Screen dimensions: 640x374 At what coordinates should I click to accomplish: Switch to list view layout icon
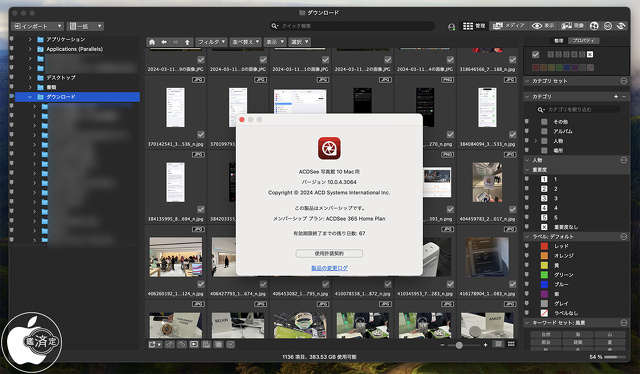tap(498, 344)
